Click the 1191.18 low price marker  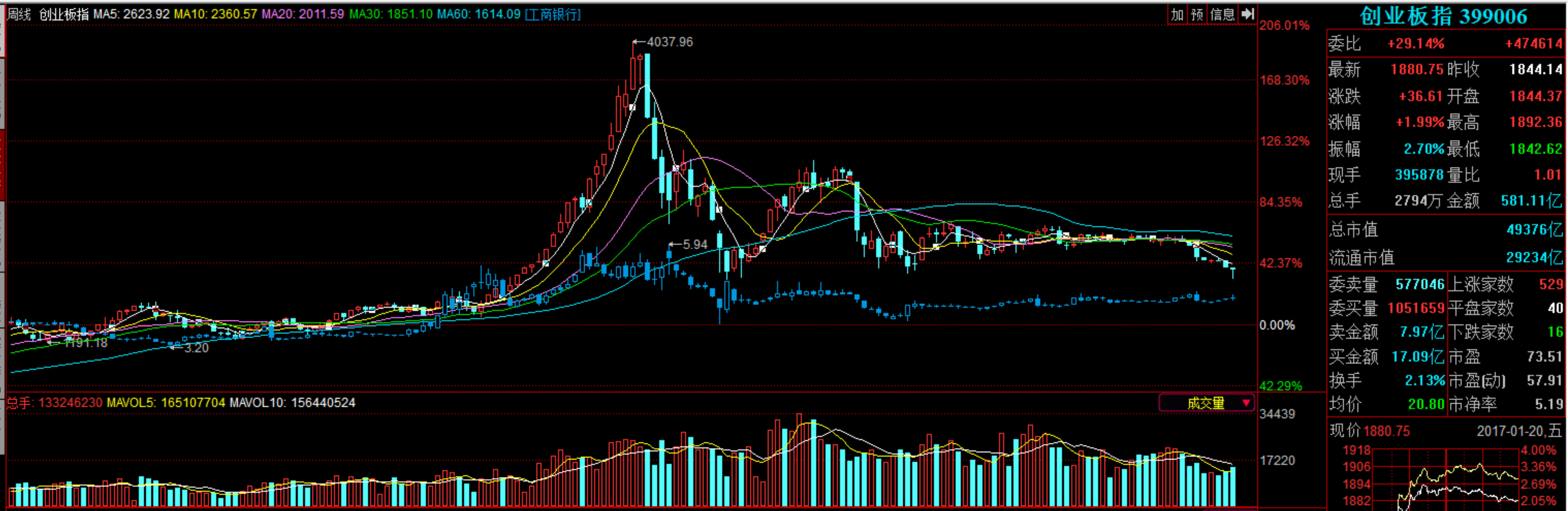pos(86,343)
